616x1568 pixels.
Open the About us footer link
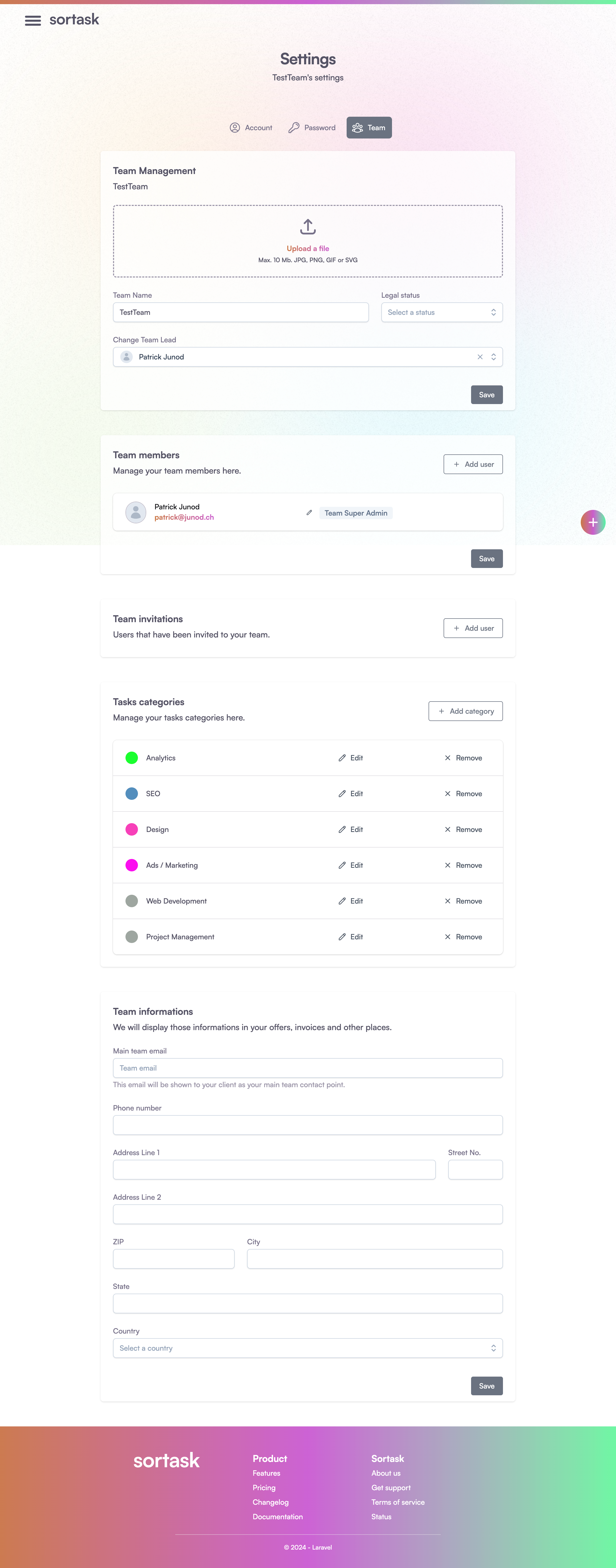[x=386, y=1473]
